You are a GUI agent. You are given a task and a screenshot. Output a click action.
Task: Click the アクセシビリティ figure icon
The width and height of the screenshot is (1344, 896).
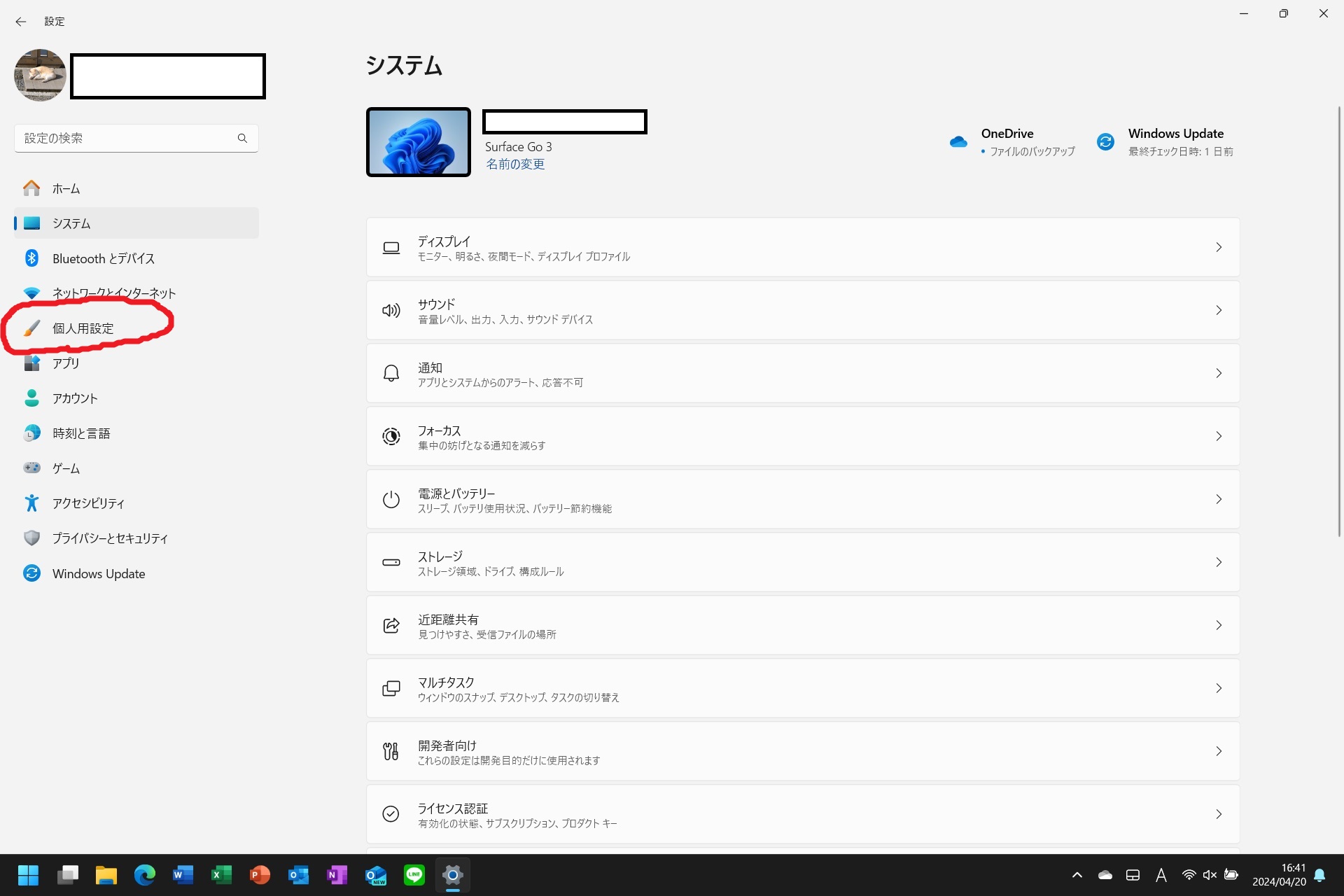pyautogui.click(x=31, y=503)
